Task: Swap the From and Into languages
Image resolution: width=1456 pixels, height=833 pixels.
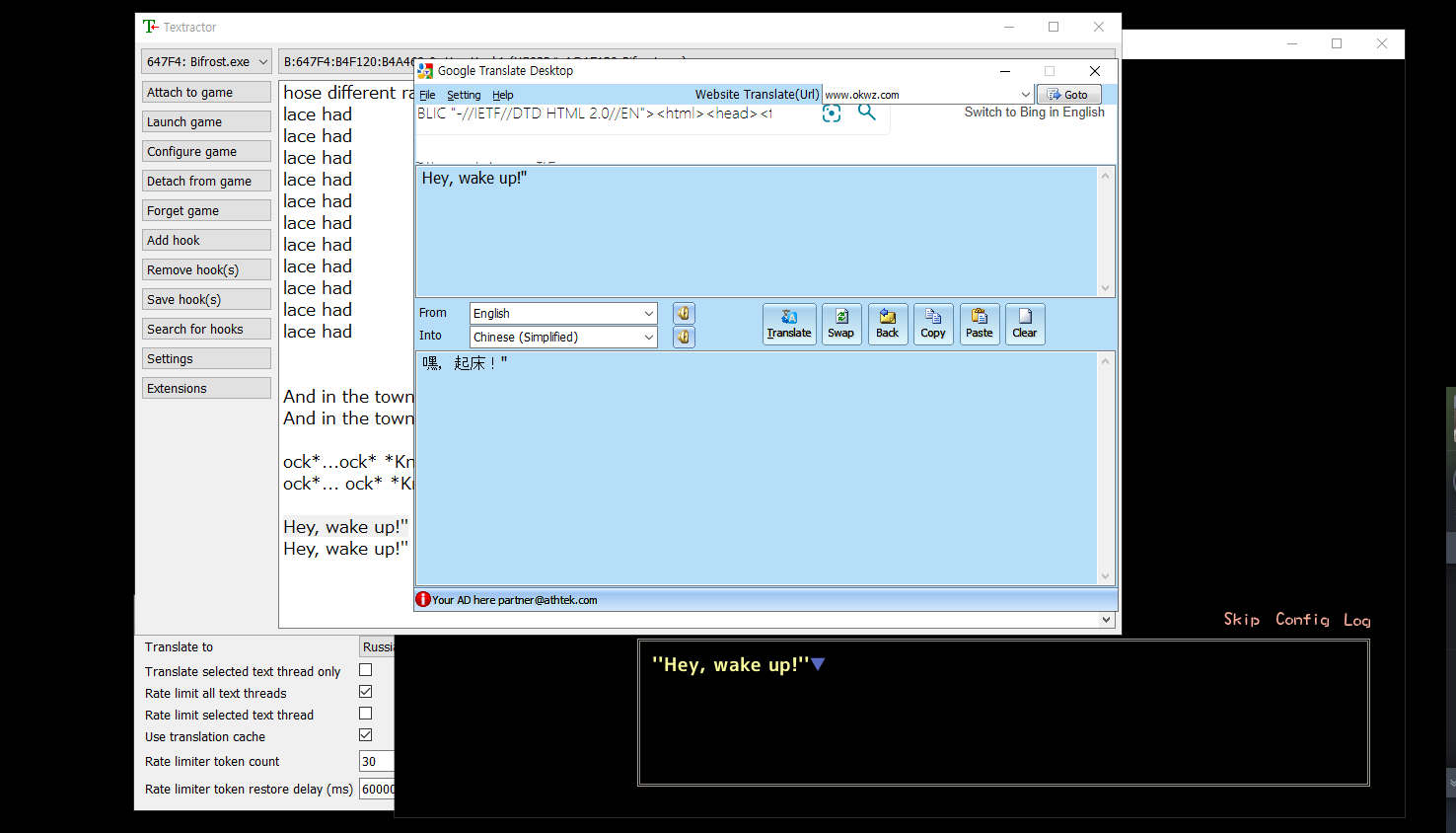Action: [x=841, y=324]
